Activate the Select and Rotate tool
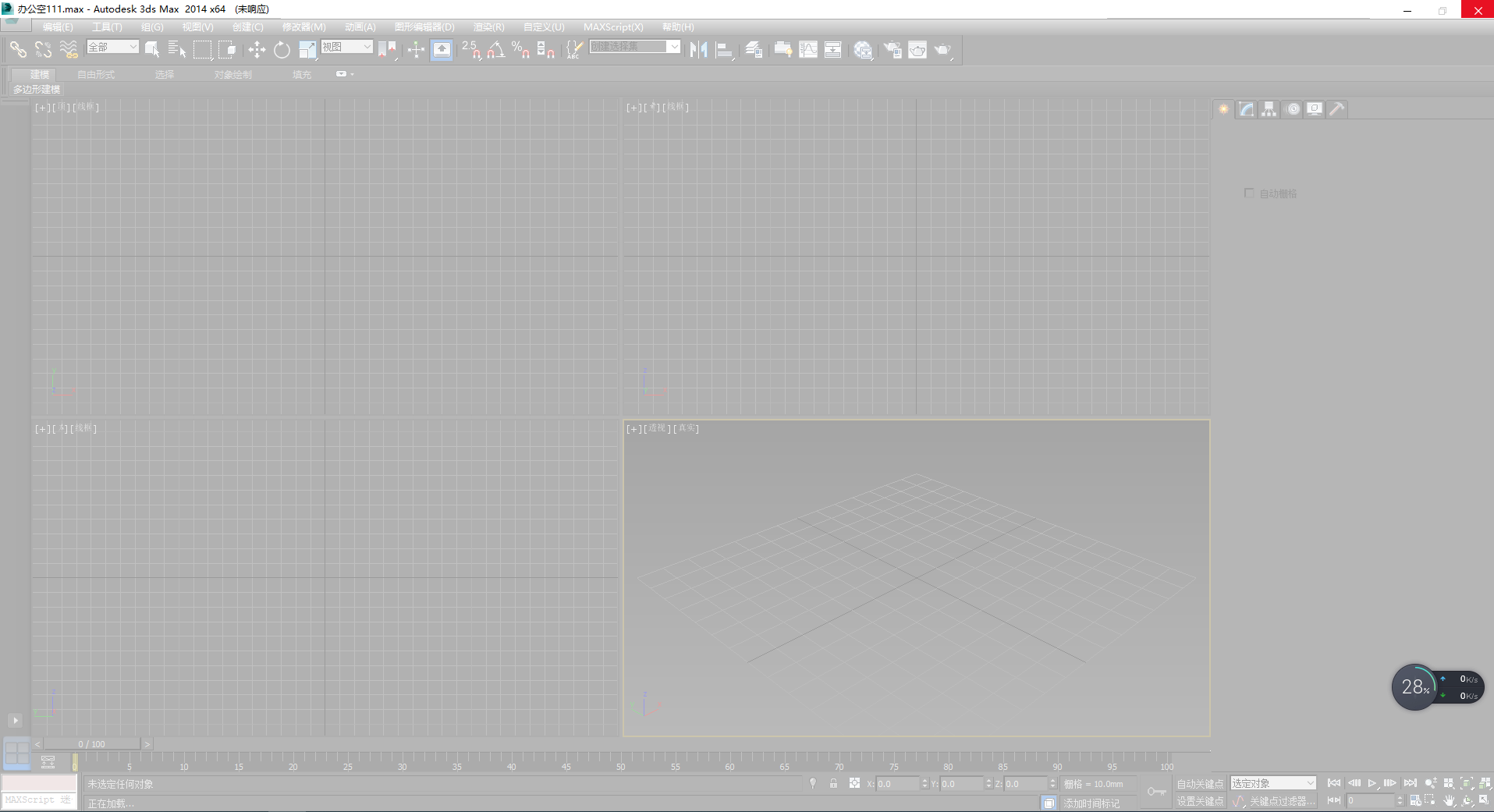The width and height of the screenshot is (1494, 812). click(x=282, y=50)
